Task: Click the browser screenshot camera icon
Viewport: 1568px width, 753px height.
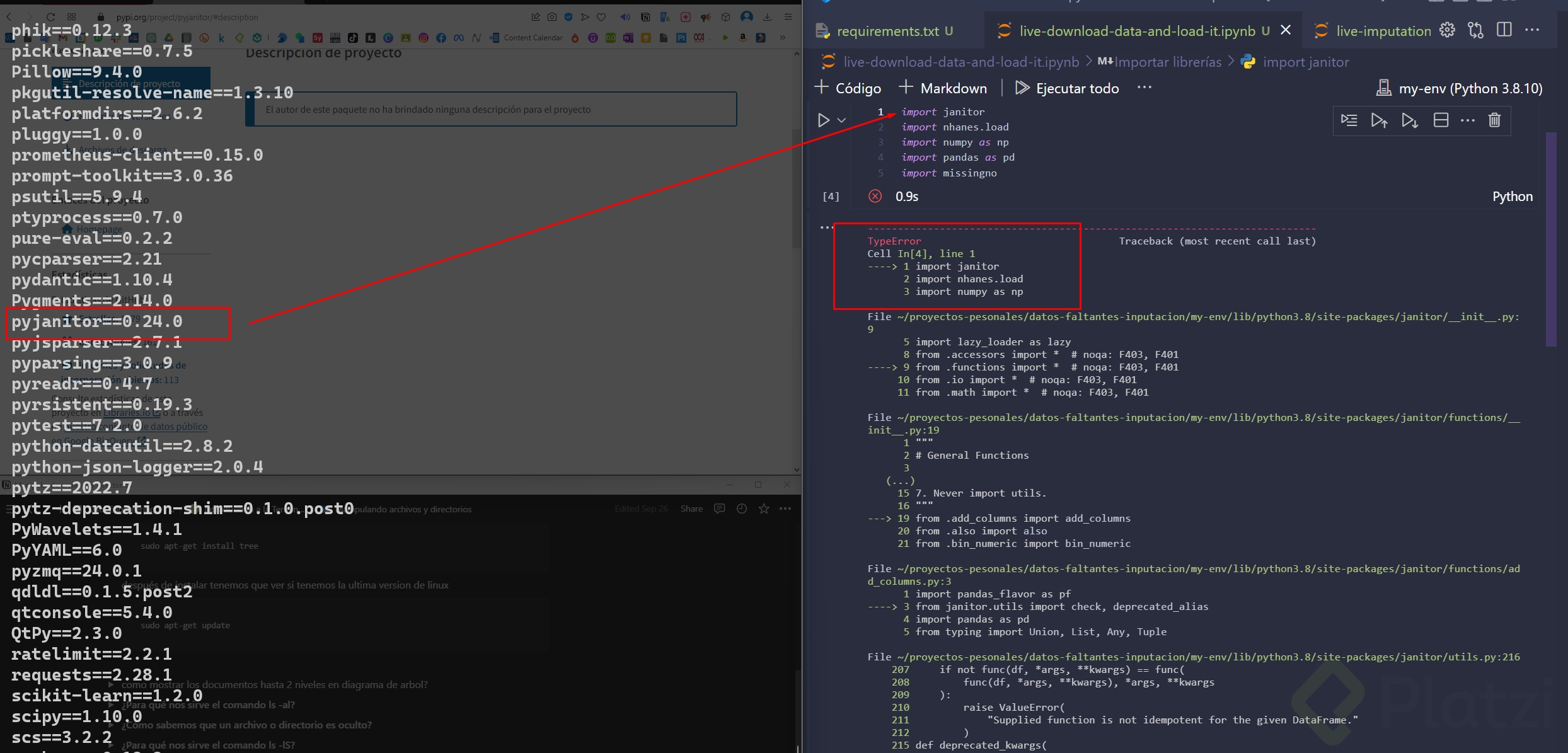Action: point(552,17)
